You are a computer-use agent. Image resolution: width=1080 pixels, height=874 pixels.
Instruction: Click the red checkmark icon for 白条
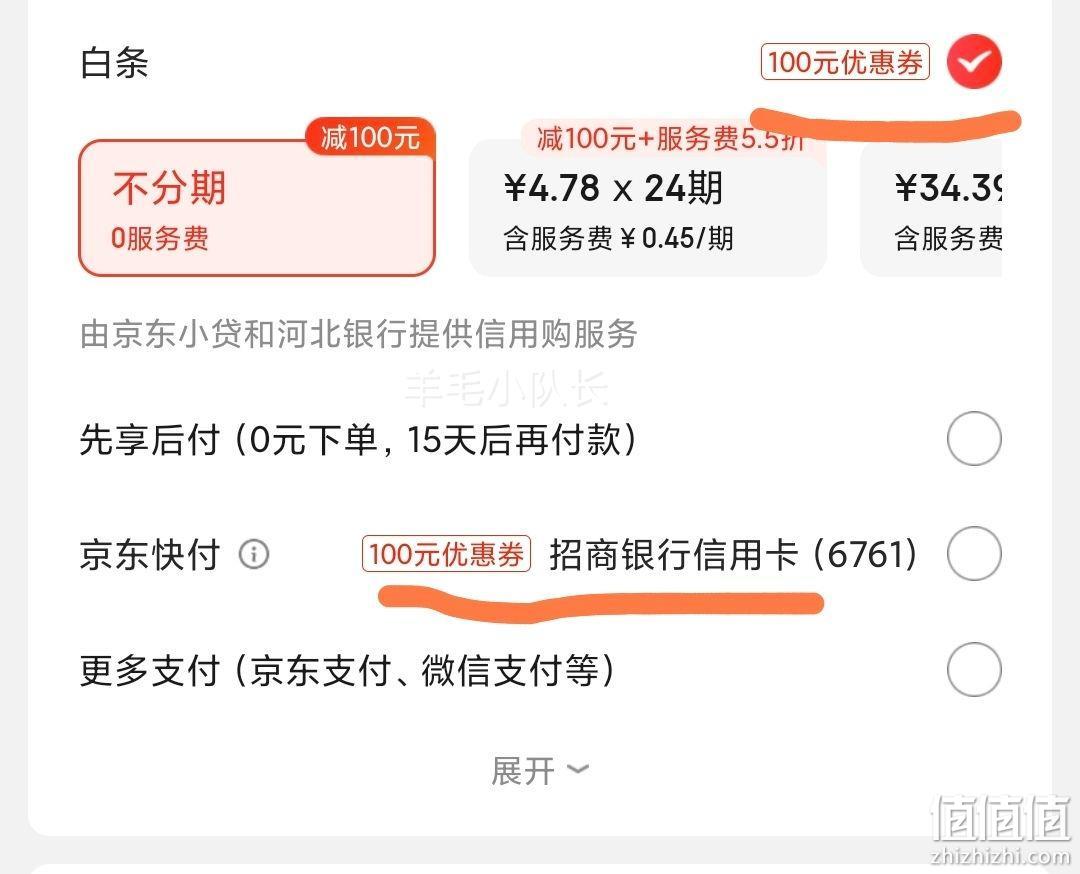[974, 61]
